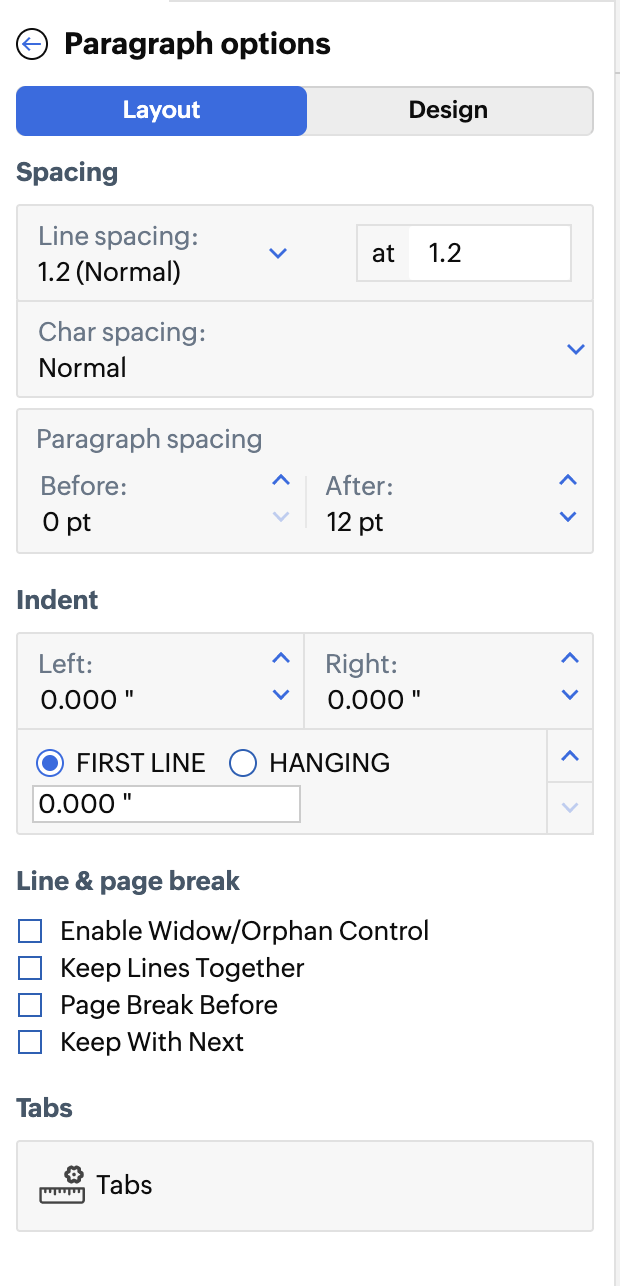The height and width of the screenshot is (1286, 620).
Task: Increase paragraph spacing Before value
Action: (x=281, y=481)
